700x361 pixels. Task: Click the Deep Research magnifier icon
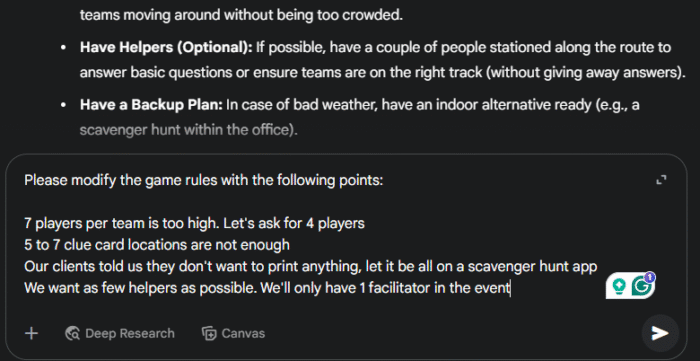(72, 333)
